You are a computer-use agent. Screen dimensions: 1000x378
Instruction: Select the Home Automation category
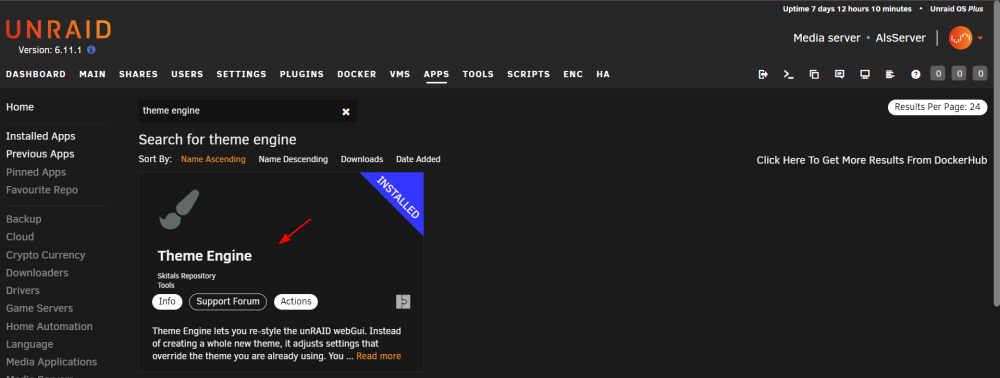tap(49, 326)
